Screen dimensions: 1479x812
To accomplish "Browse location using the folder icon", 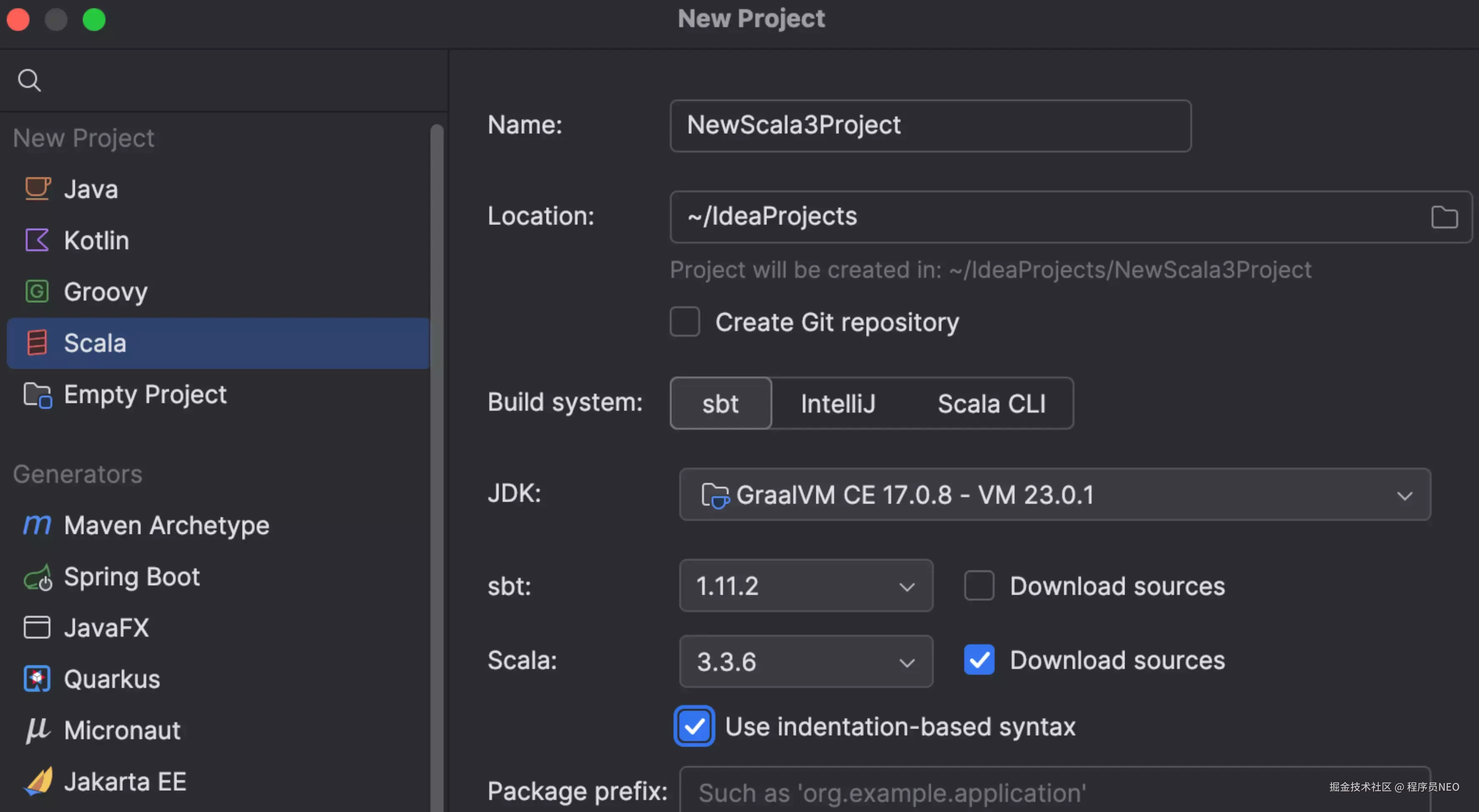I will coord(1444,217).
